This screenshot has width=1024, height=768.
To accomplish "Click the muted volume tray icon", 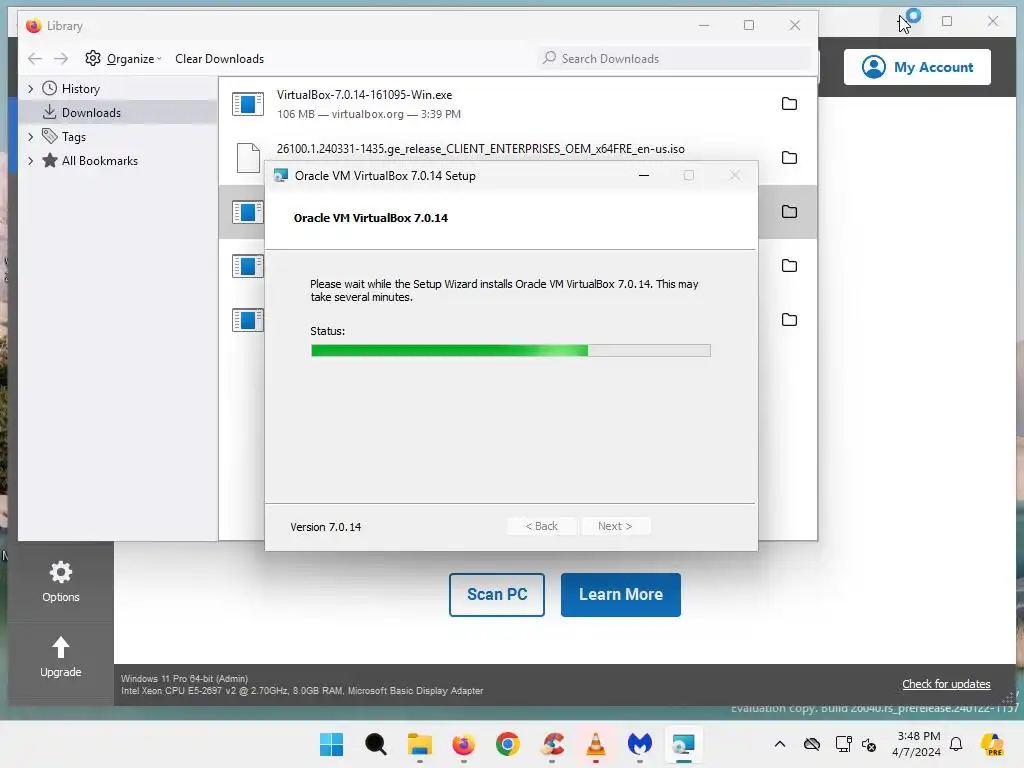I will (869, 744).
